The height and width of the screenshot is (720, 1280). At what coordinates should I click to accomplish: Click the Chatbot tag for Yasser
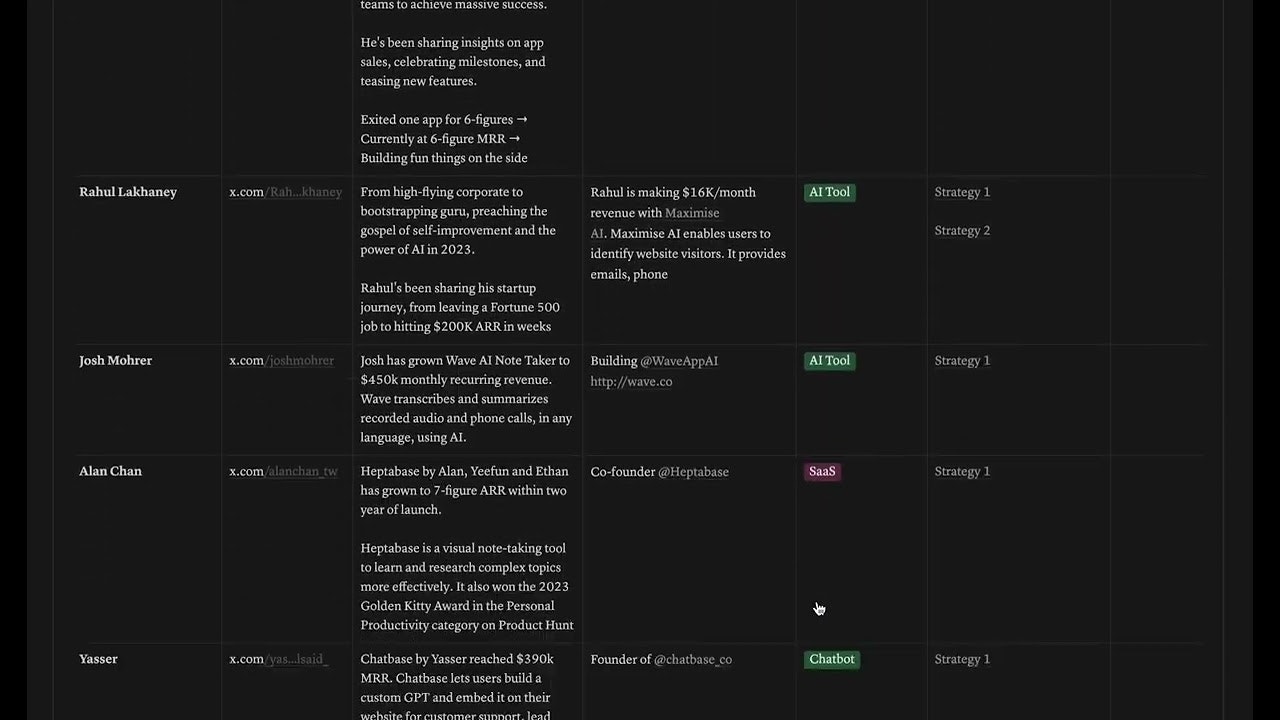pos(832,659)
